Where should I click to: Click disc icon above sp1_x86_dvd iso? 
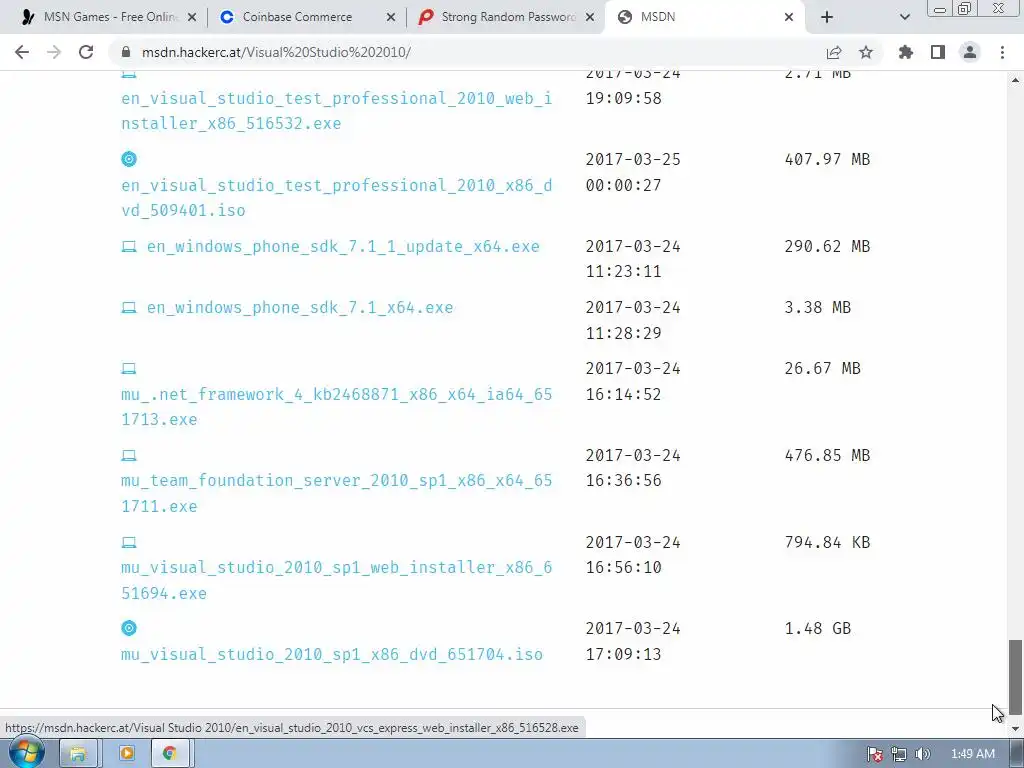(x=129, y=628)
